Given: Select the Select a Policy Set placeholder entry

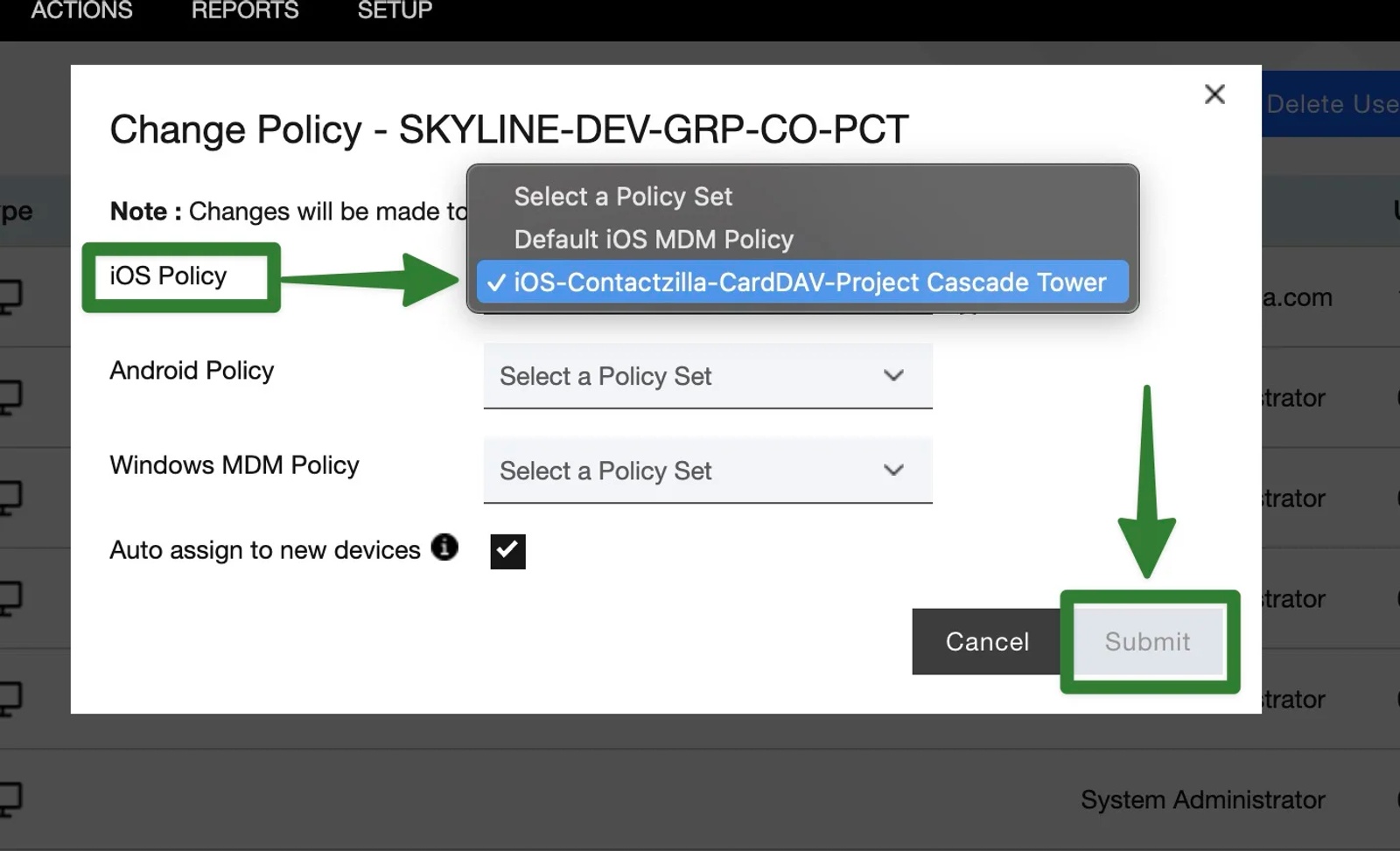Looking at the screenshot, I should (x=622, y=196).
